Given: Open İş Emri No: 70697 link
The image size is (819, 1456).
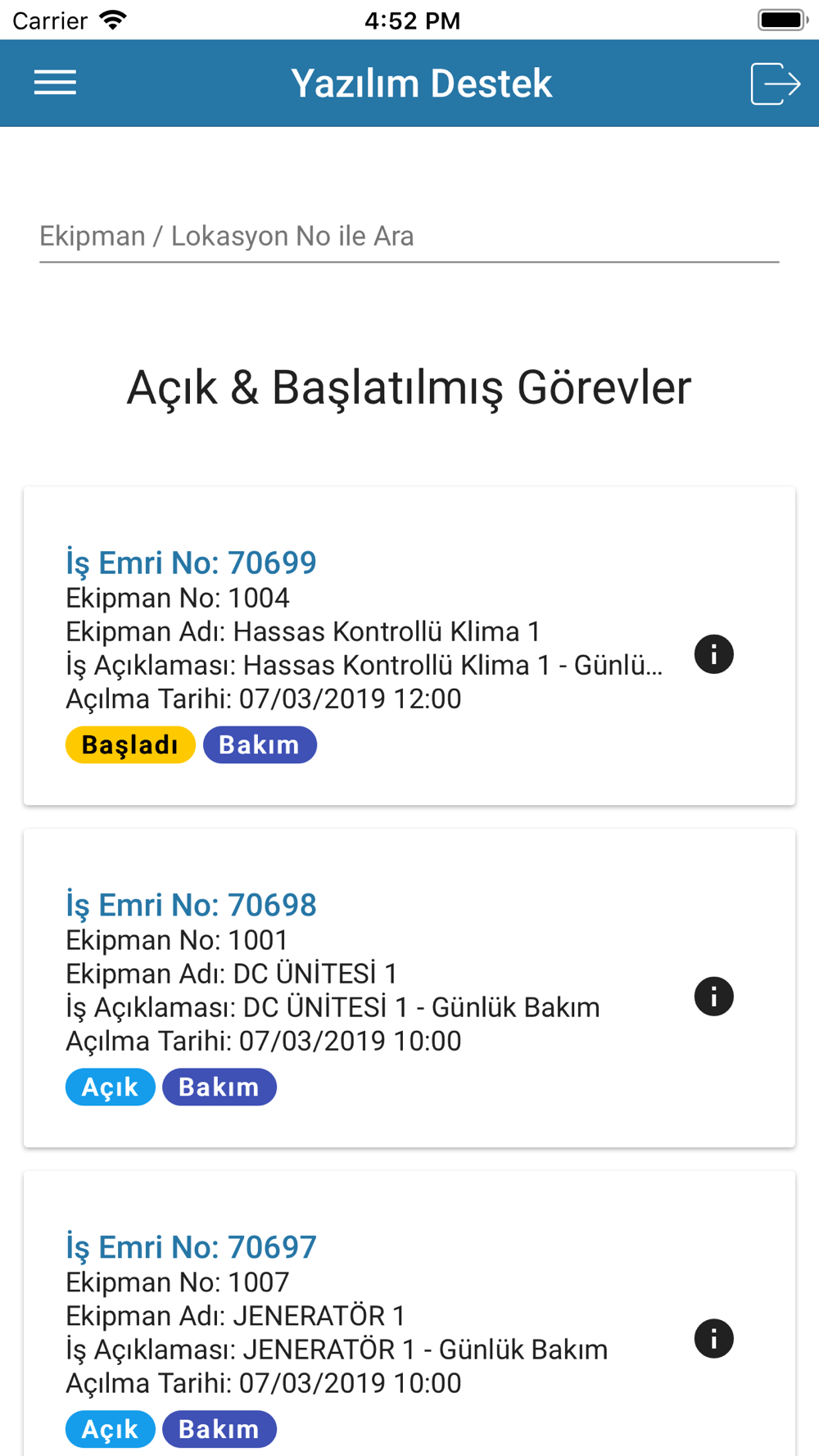Looking at the screenshot, I should pyautogui.click(x=191, y=1247).
